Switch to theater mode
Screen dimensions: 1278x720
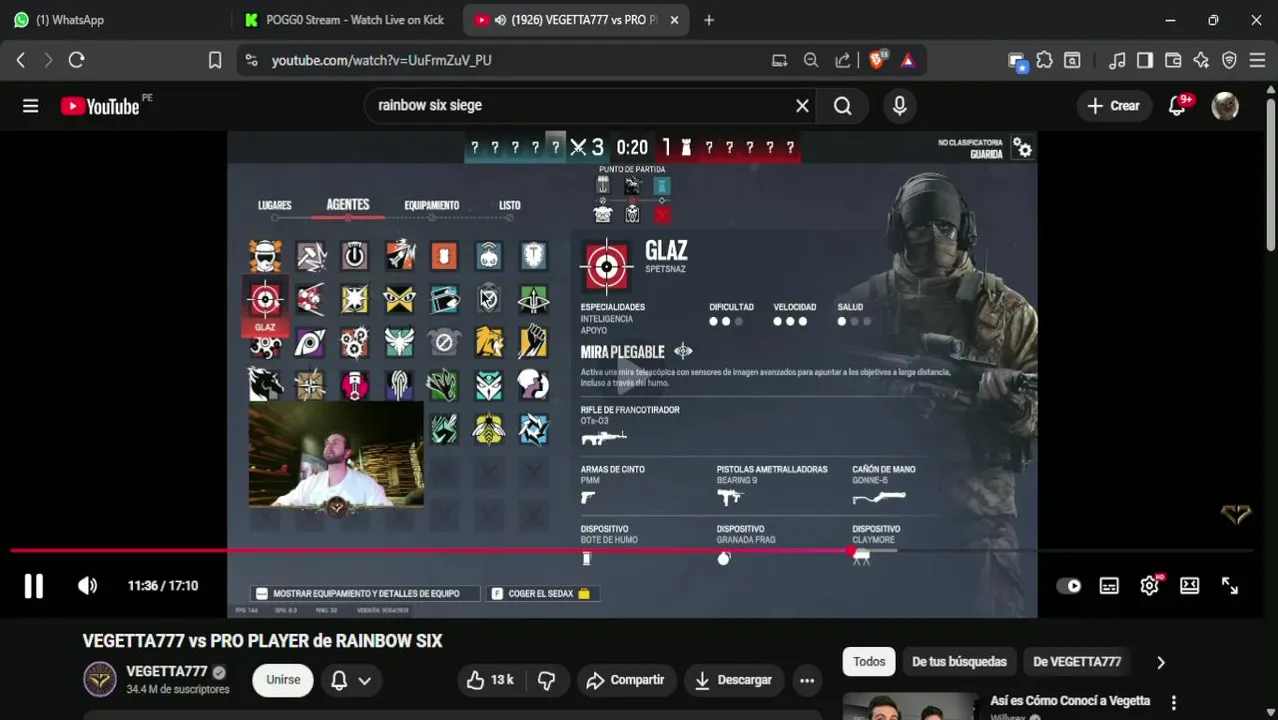point(1189,586)
